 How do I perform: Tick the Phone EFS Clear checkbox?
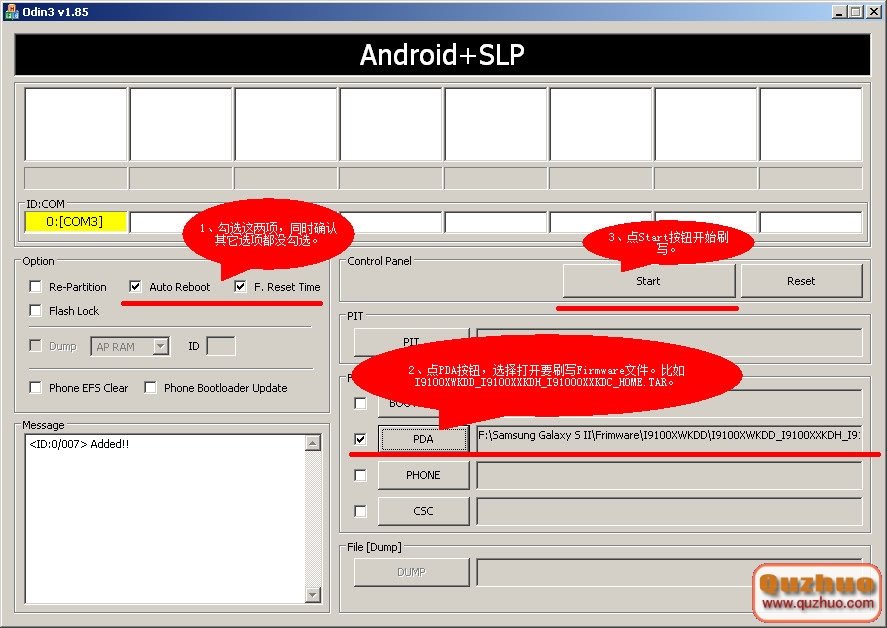click(x=35, y=388)
